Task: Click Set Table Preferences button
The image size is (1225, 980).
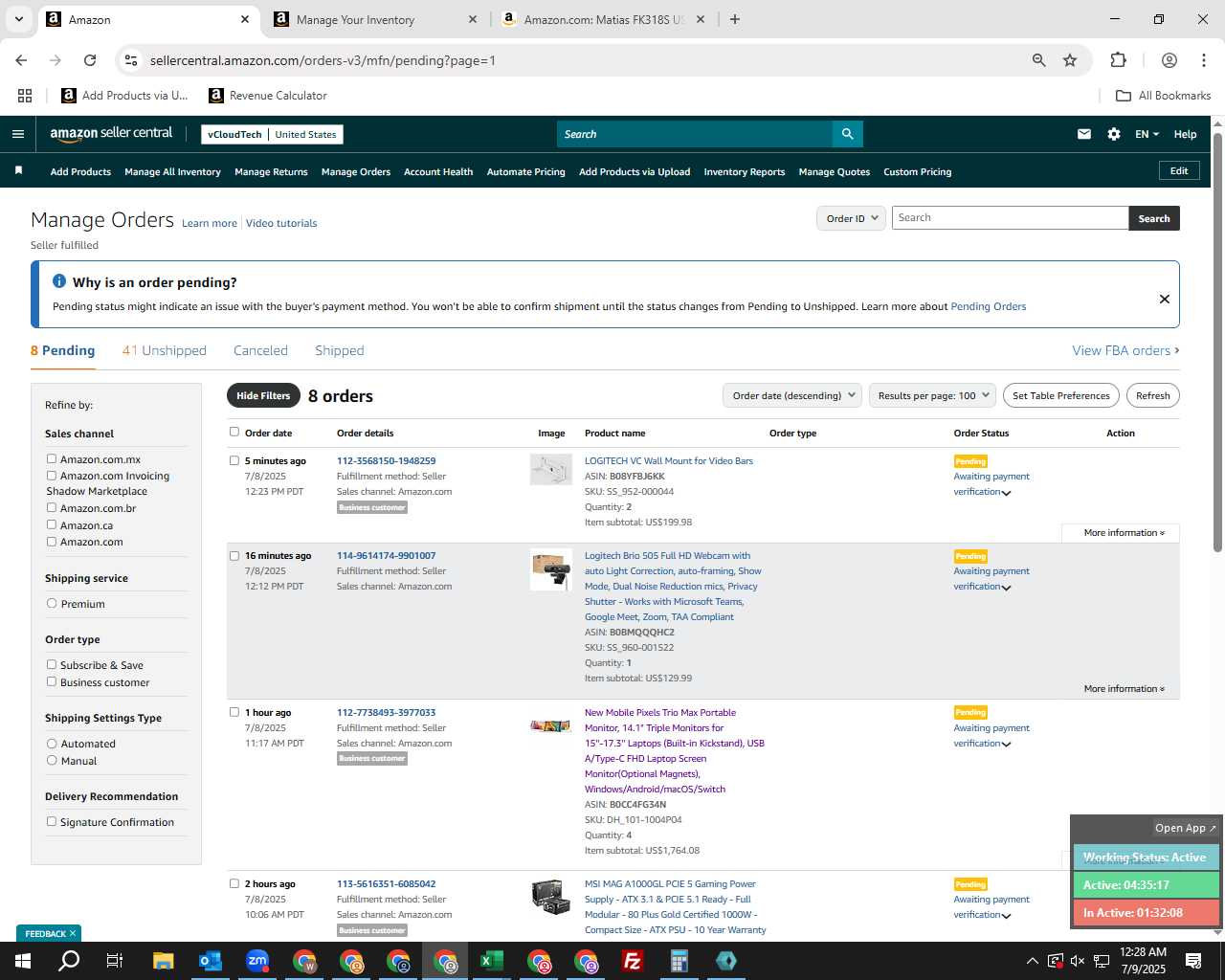Action: coord(1061,395)
